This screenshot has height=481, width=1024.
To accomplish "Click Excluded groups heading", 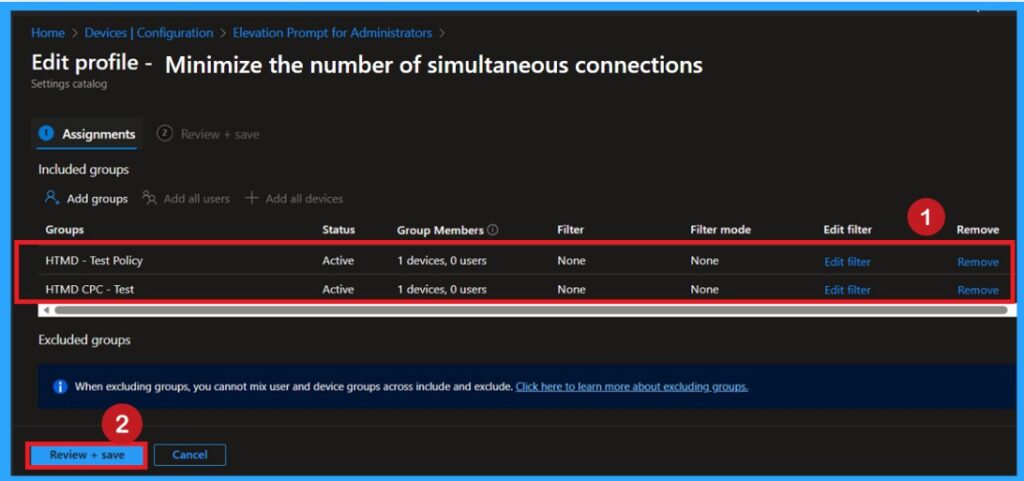I will click(x=84, y=340).
